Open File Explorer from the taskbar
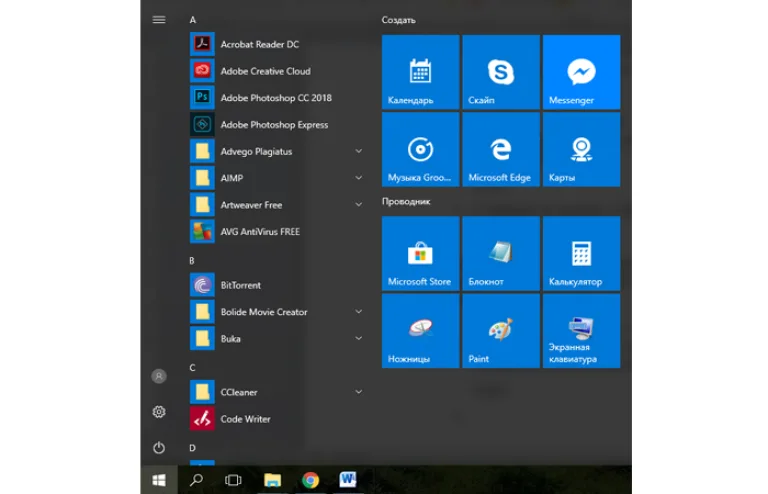768x494 pixels. point(272,480)
